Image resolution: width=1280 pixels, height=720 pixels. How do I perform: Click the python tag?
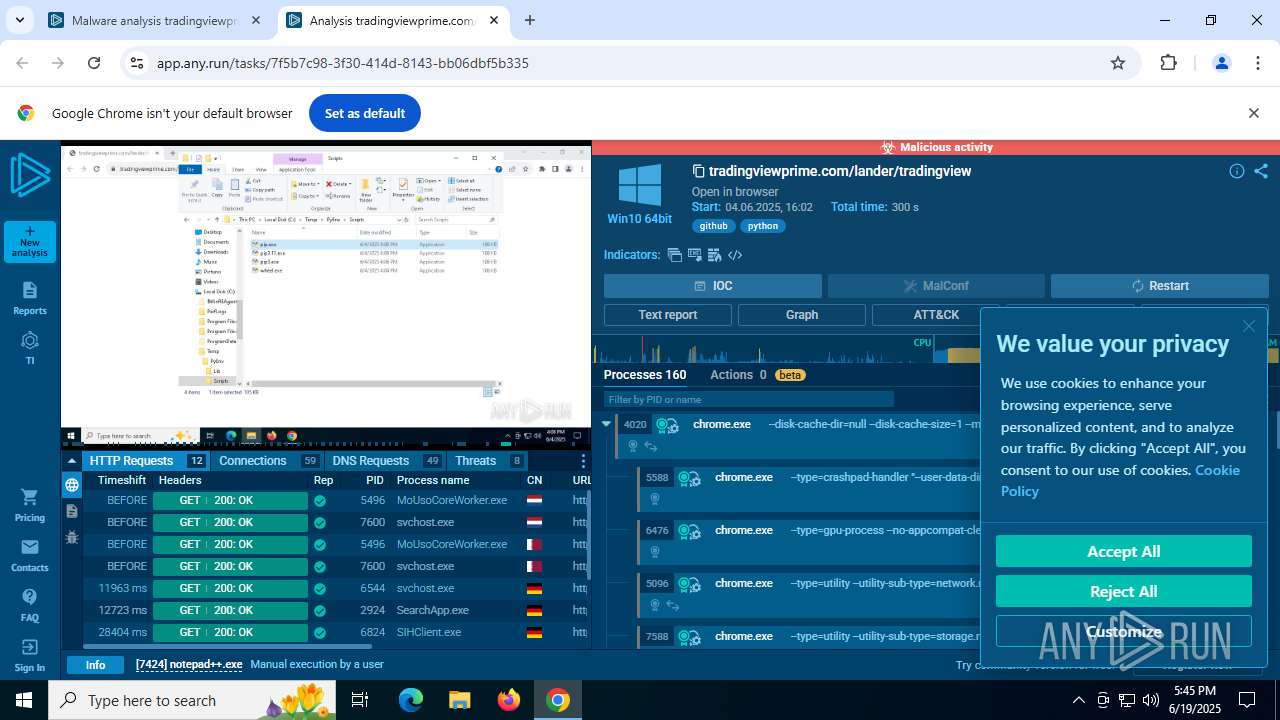[x=763, y=226]
